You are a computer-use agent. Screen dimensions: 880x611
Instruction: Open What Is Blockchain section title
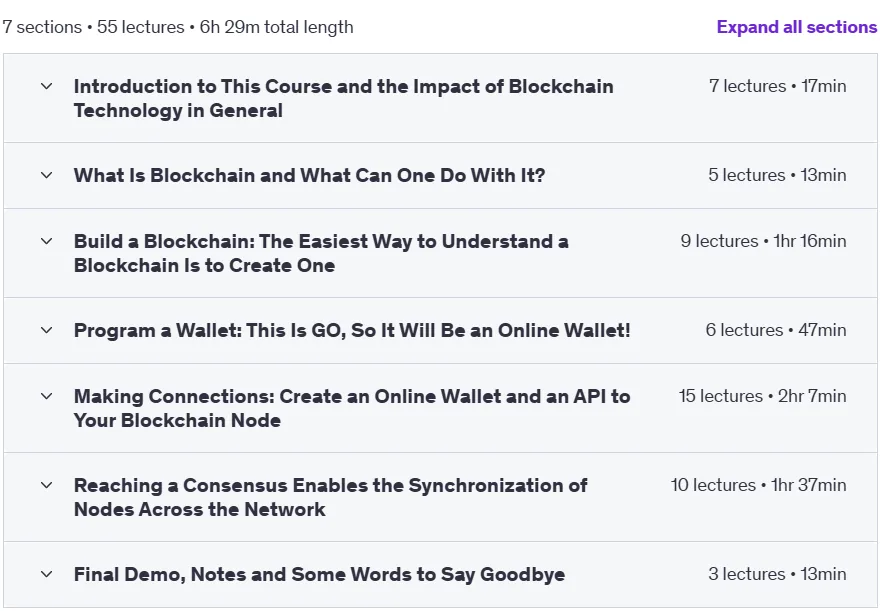click(309, 175)
